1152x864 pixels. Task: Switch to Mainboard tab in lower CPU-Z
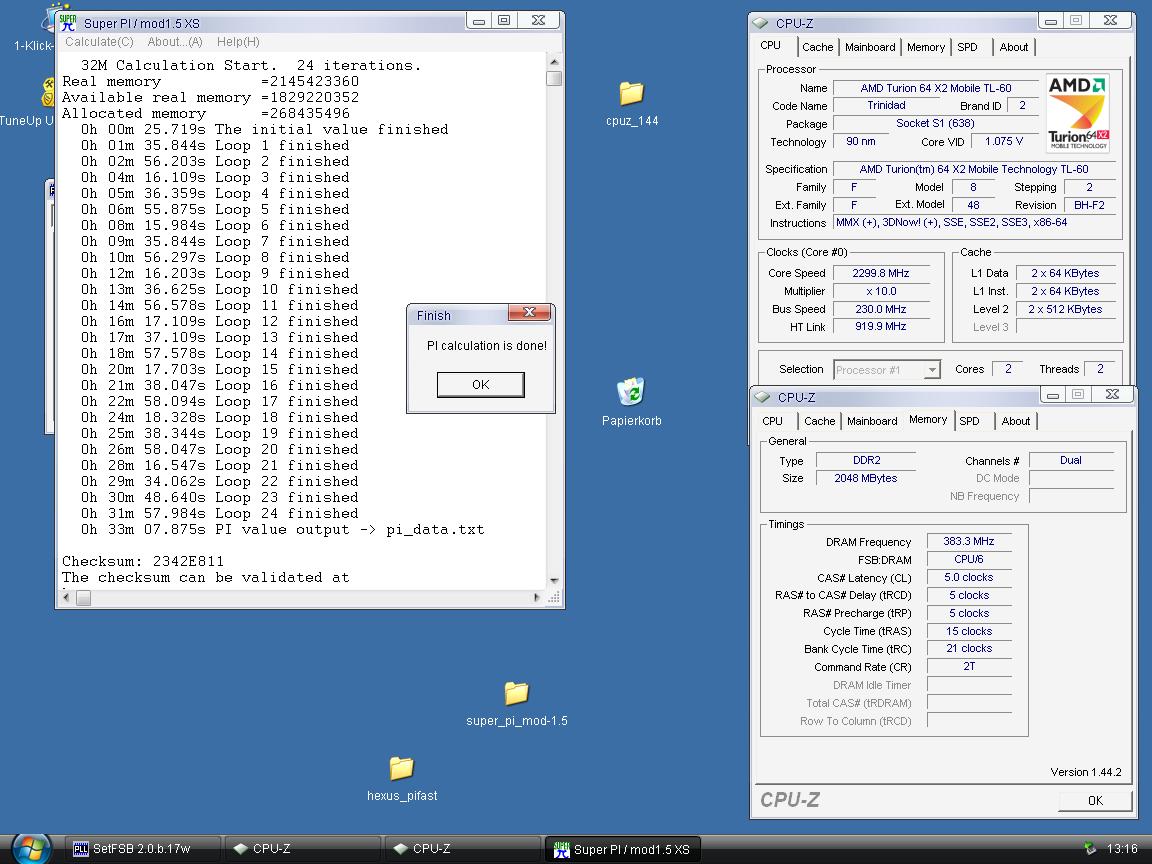coord(872,421)
